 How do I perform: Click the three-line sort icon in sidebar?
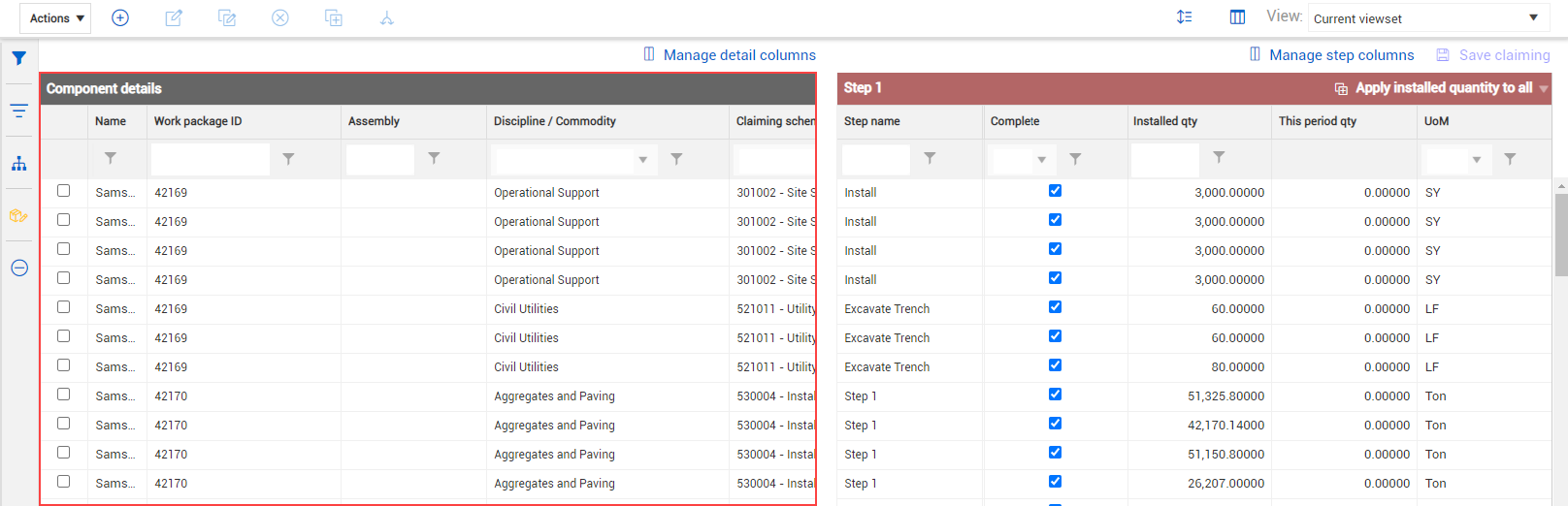coord(18,111)
